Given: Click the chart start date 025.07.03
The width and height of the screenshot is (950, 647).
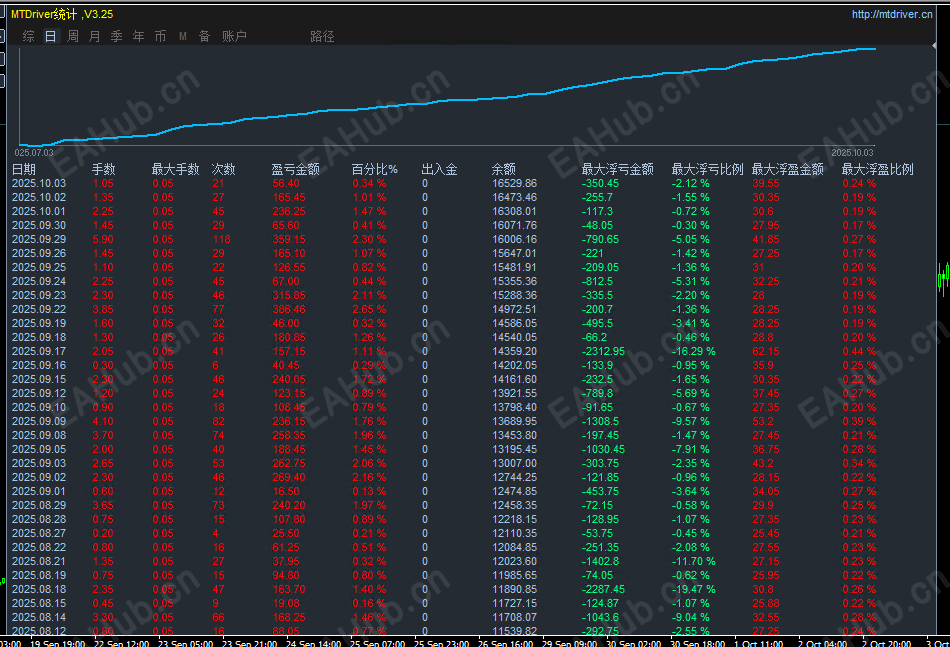Looking at the screenshot, I should pos(34,153).
